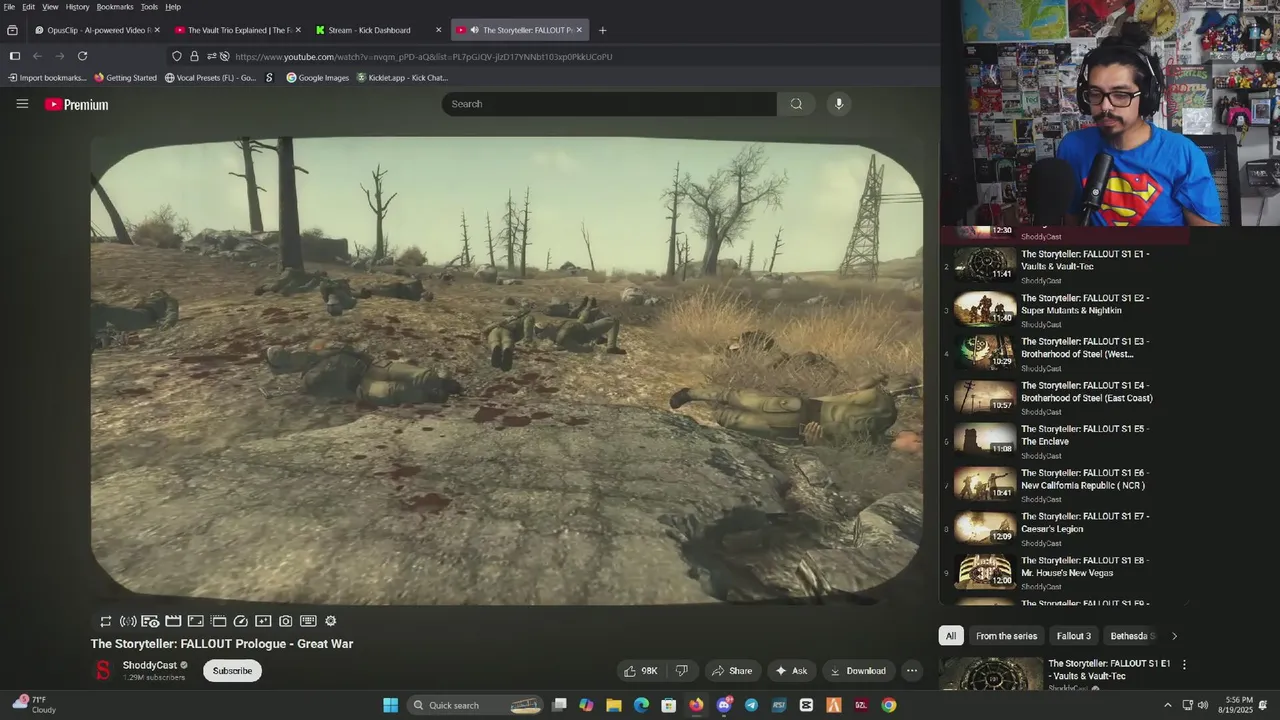Take a screenshot with camera icon

286,621
